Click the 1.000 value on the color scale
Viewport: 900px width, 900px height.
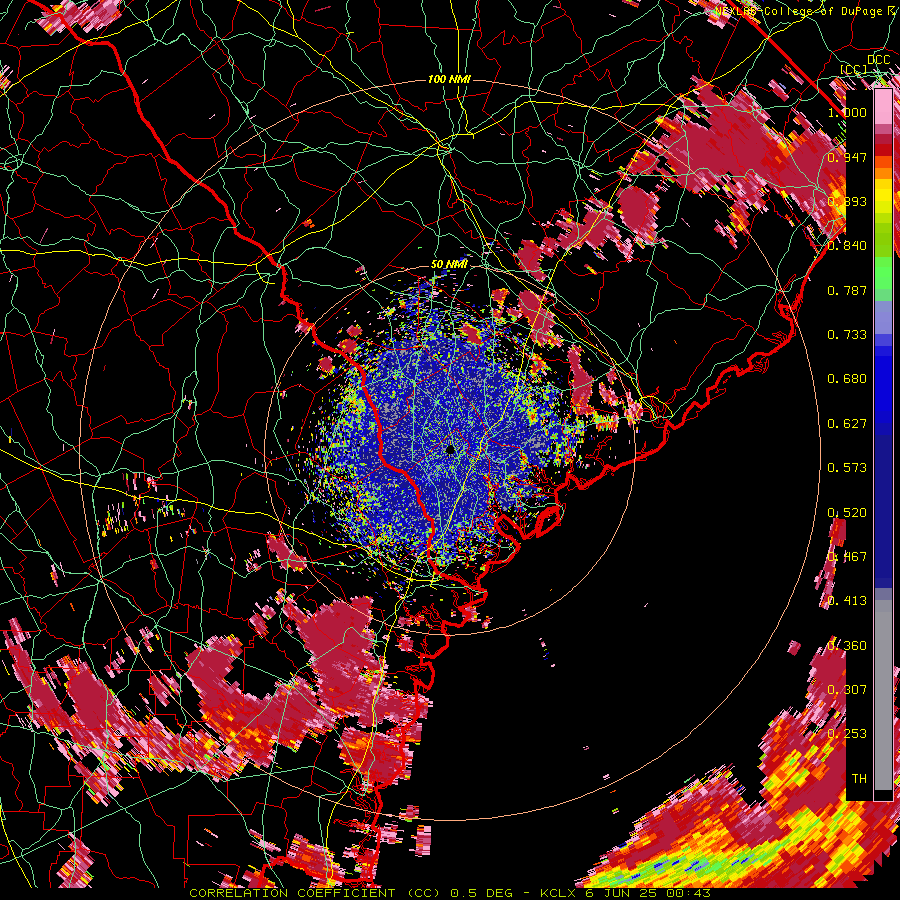pyautogui.click(x=847, y=112)
